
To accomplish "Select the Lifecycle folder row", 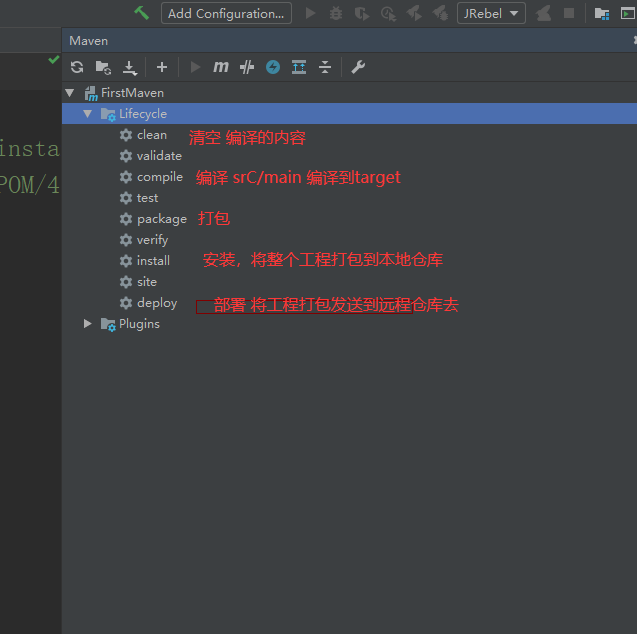I will 349,114.
